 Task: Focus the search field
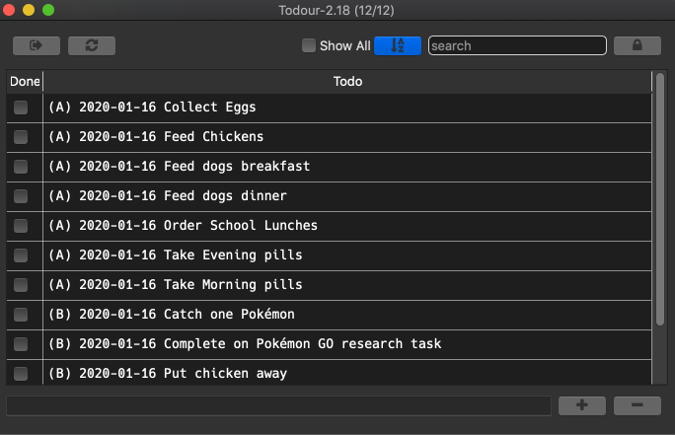(x=517, y=46)
